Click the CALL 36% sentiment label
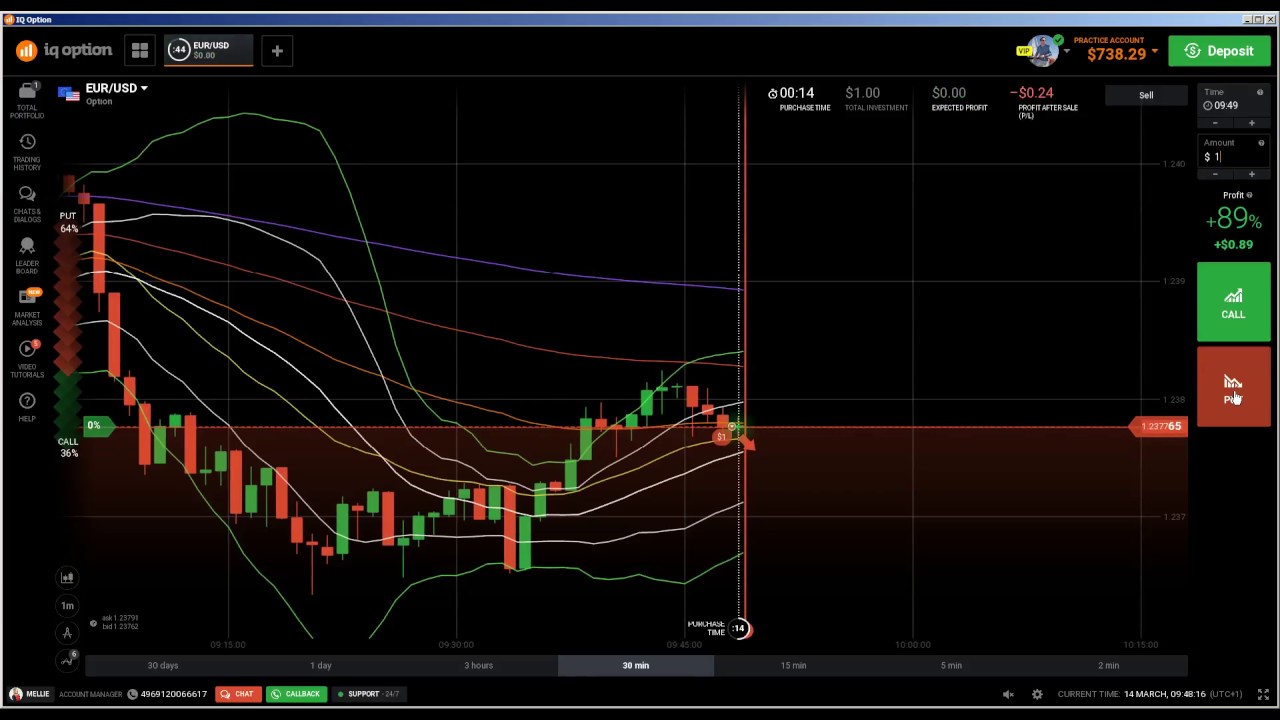 point(68,447)
